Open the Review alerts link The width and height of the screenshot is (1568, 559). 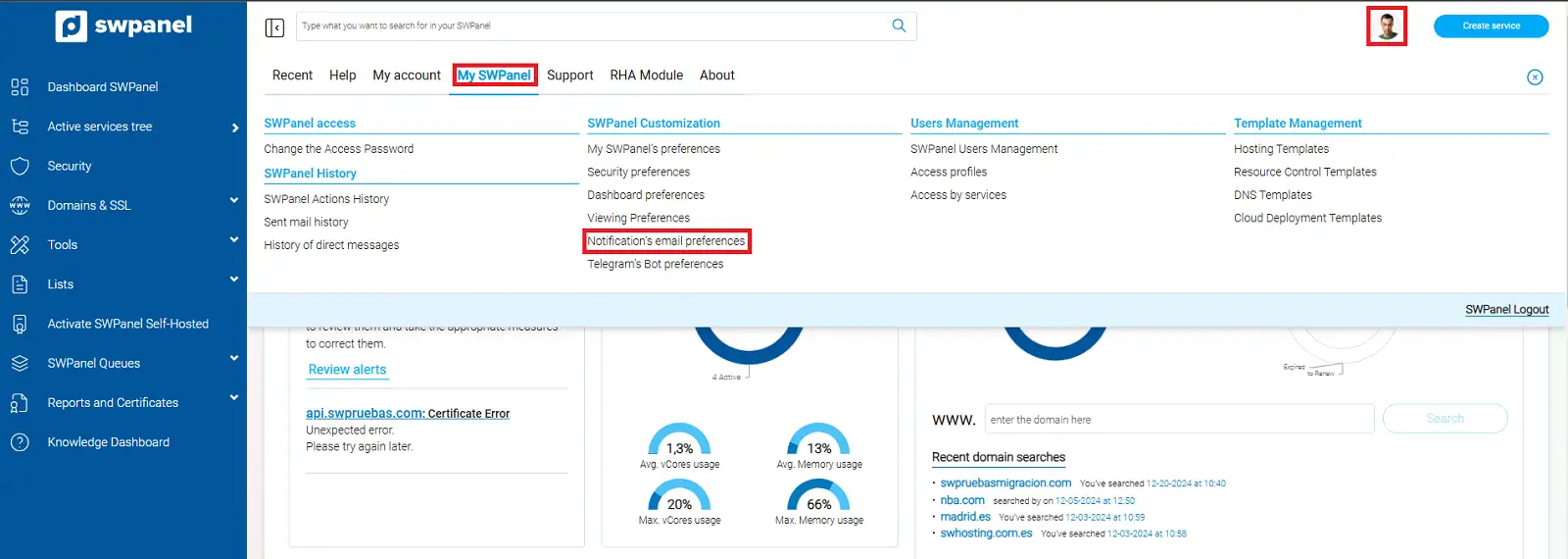click(347, 370)
